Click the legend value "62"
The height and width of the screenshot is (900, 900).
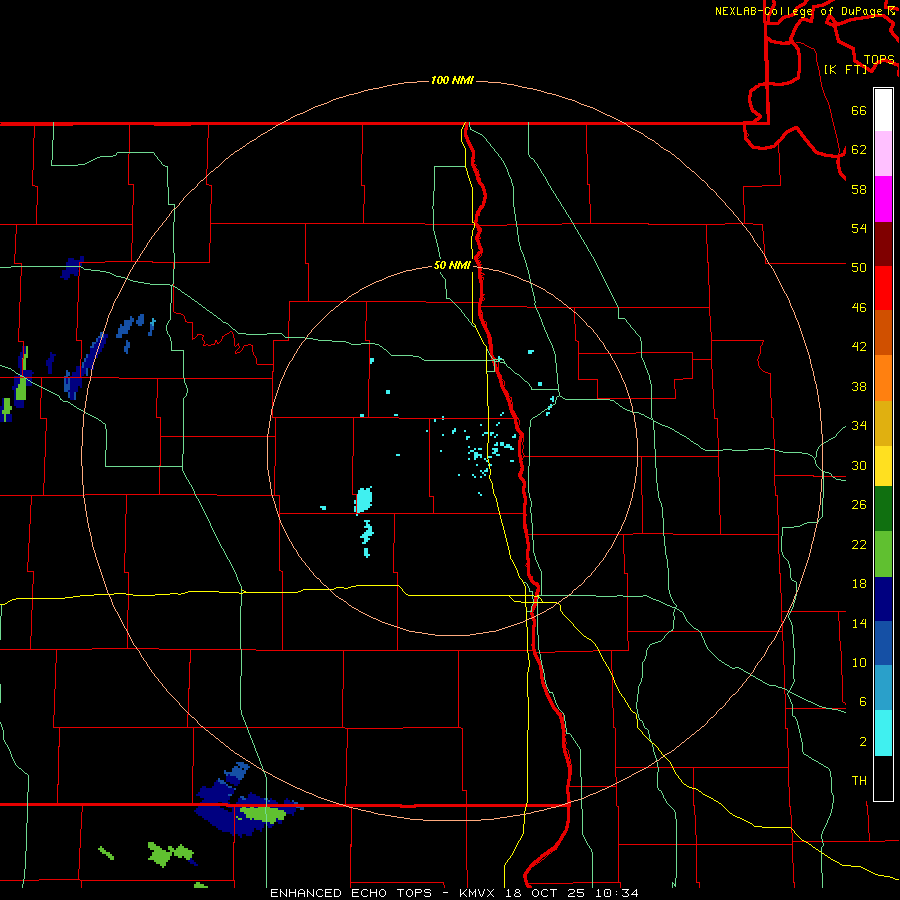click(x=859, y=150)
